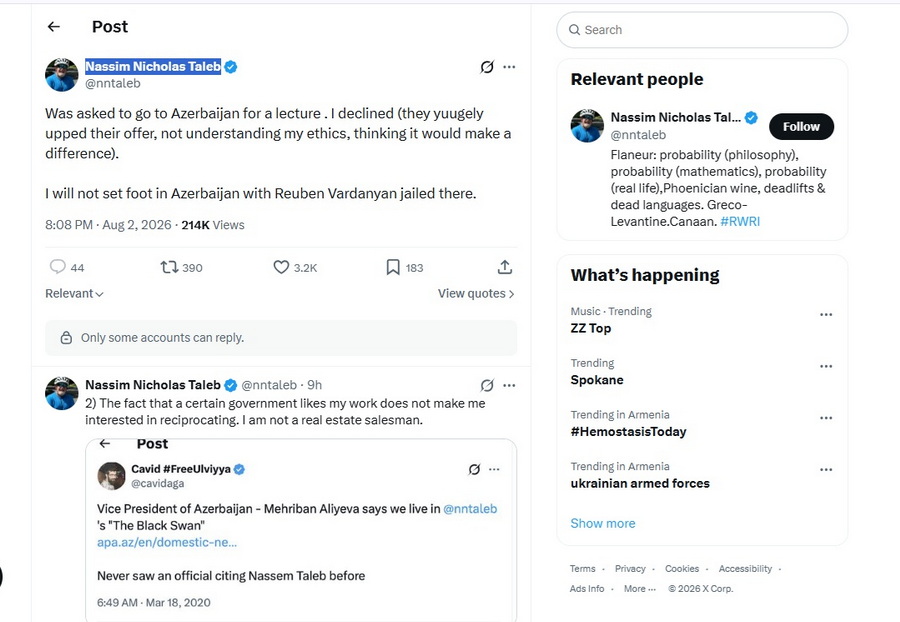Go back using the arrow beside Post
The width and height of the screenshot is (900, 622).
pos(54,26)
